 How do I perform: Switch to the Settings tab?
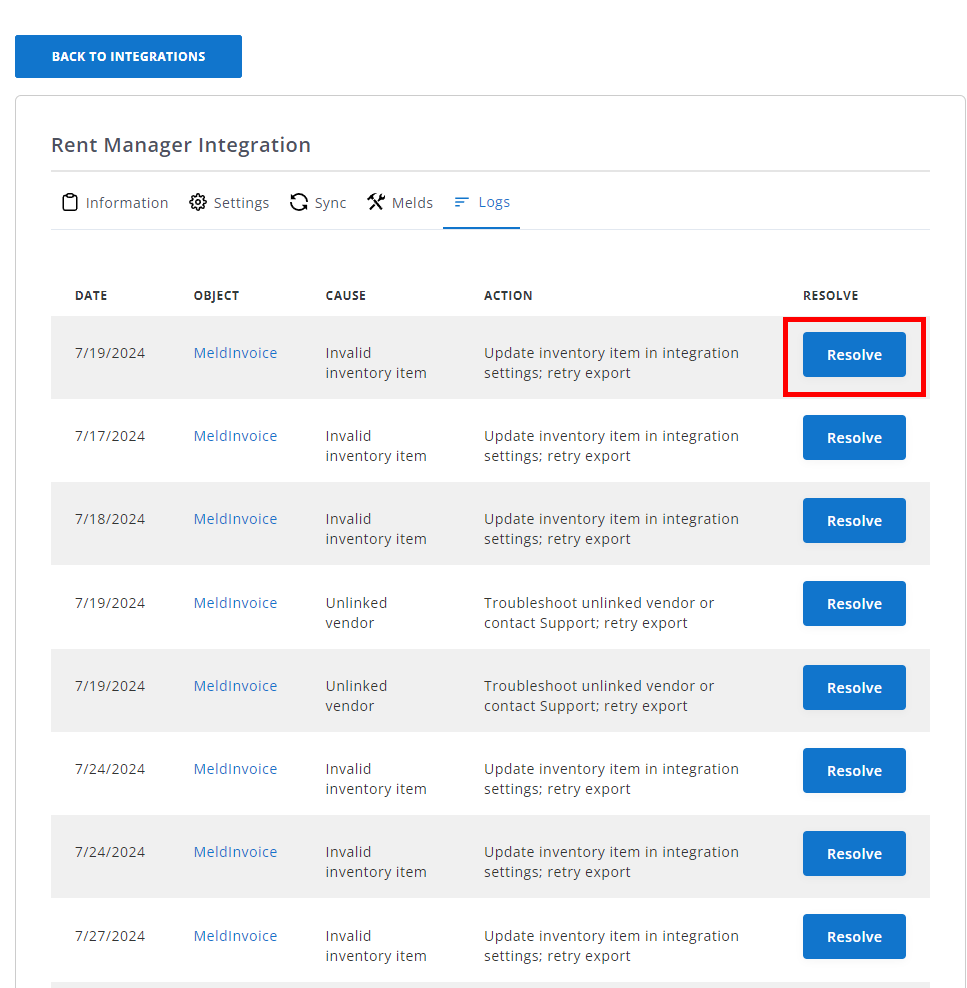click(x=229, y=203)
